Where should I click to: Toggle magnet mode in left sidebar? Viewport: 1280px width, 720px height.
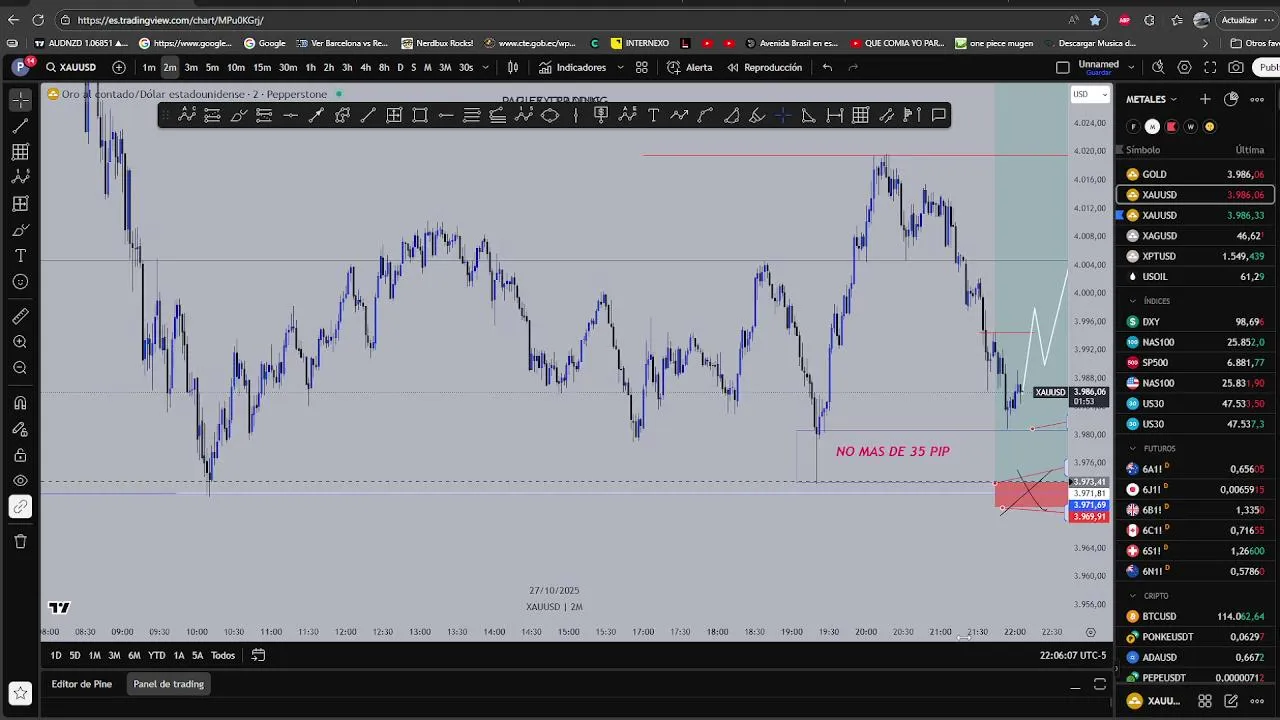(20, 403)
